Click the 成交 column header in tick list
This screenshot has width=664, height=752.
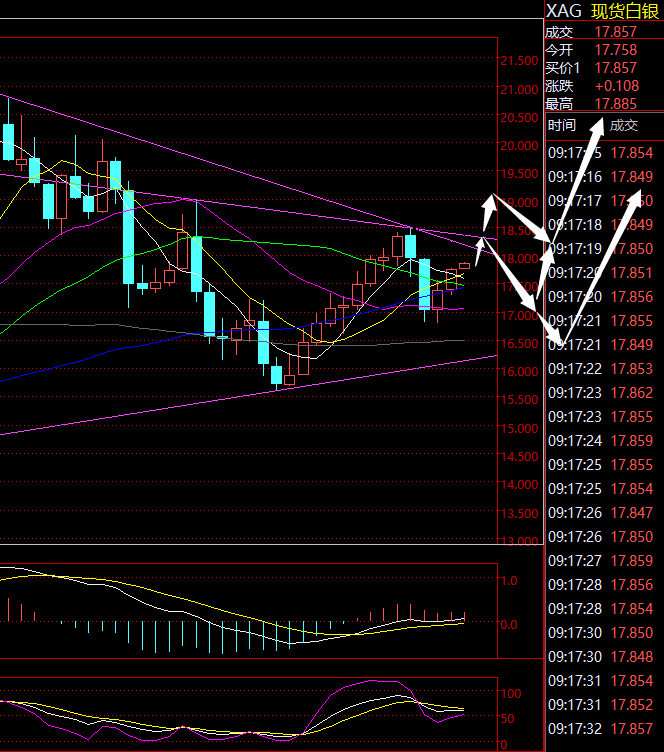(x=624, y=125)
